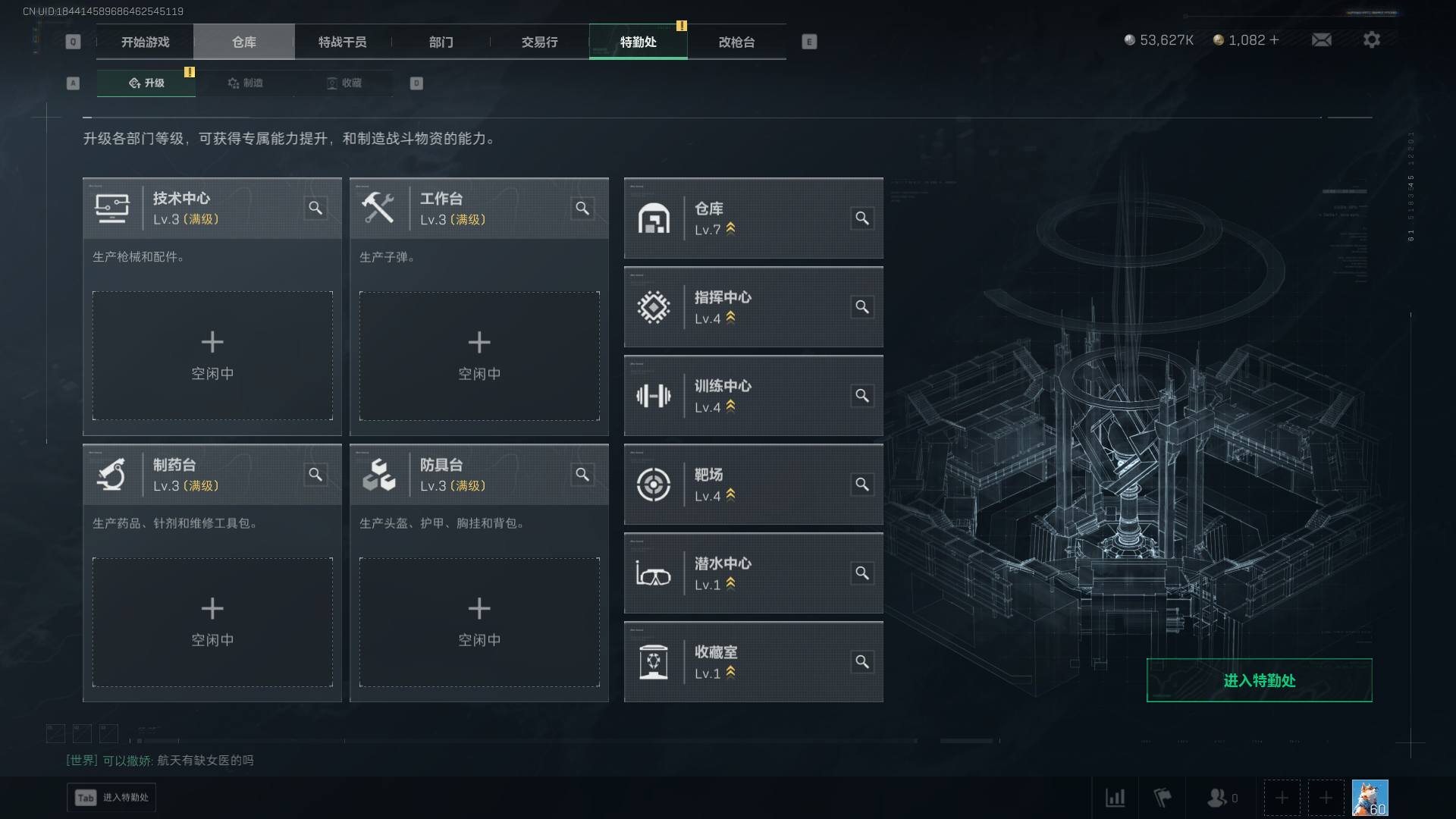Inspect 工作台 details via magnifier icon
The image size is (1456, 819).
(x=582, y=208)
